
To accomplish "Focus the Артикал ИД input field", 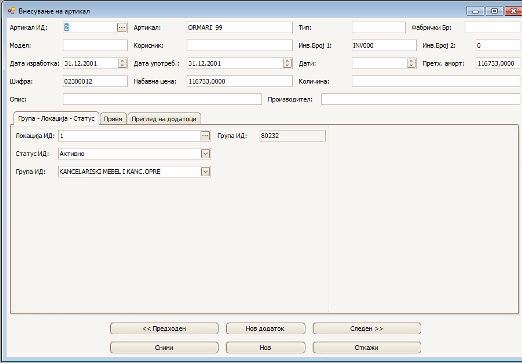I will point(90,27).
